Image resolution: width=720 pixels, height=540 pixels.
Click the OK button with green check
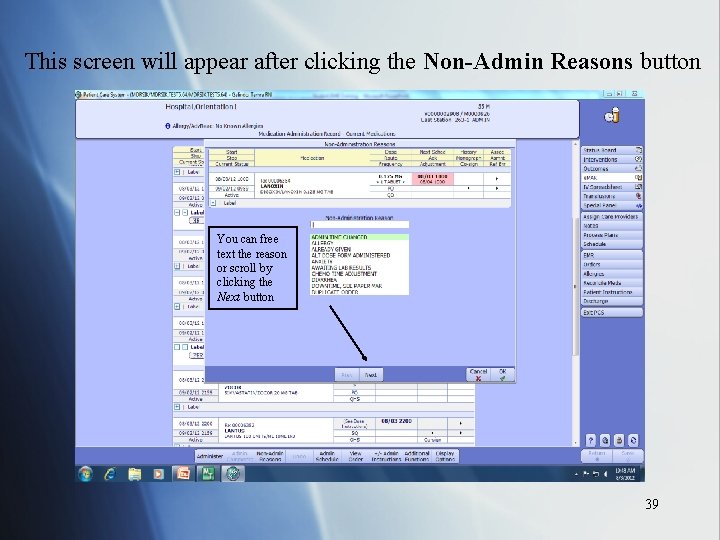point(502,374)
